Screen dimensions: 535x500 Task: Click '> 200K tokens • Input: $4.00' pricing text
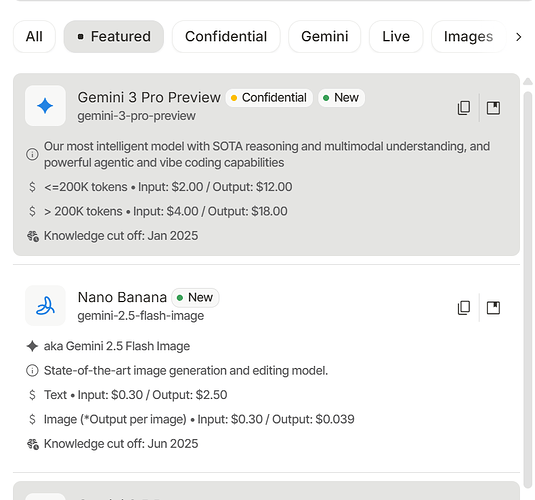tap(166, 211)
